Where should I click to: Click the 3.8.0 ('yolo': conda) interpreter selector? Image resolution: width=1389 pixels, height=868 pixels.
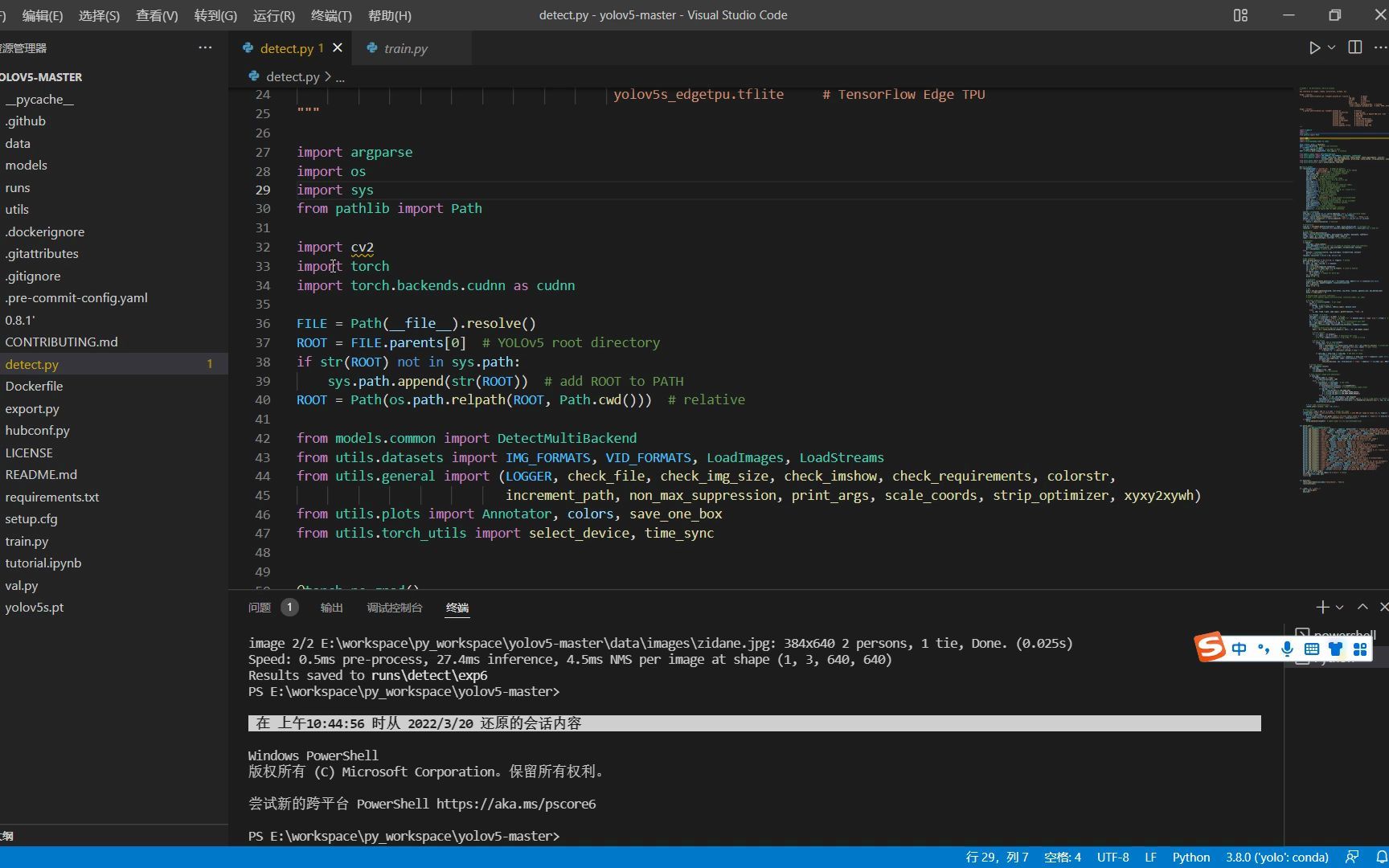click(x=1276, y=857)
